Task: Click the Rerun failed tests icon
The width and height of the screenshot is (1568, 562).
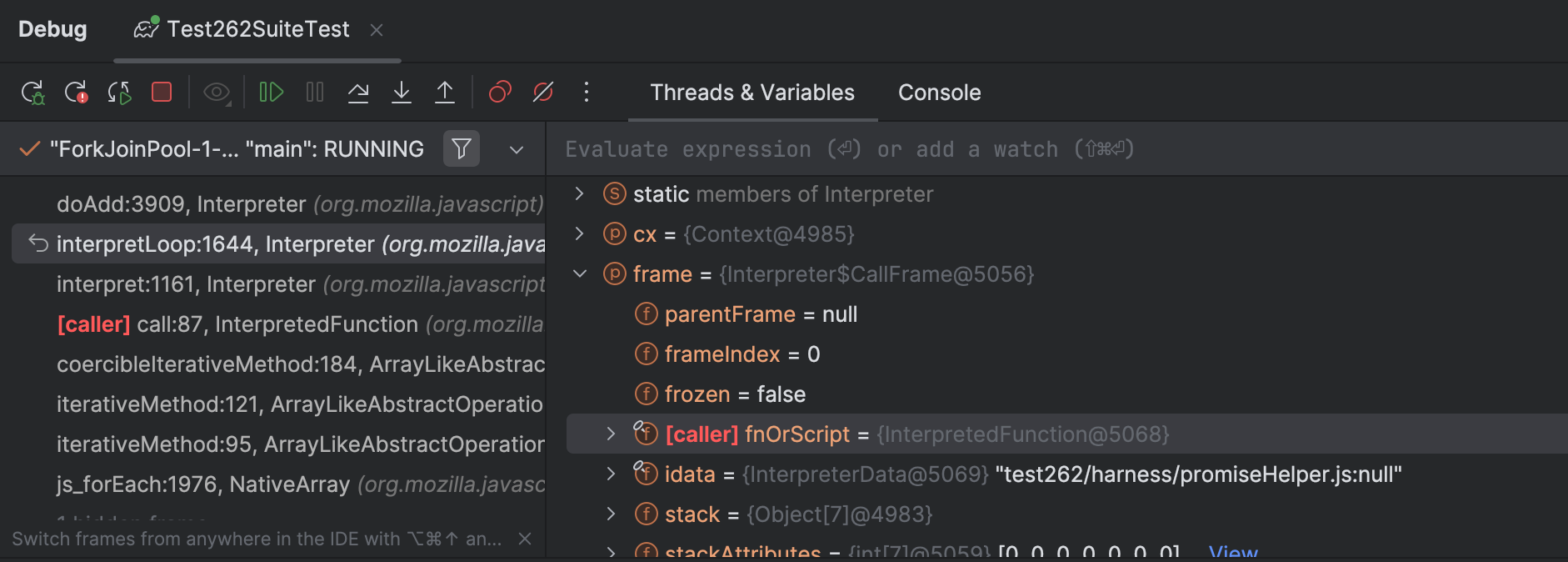Action: tap(76, 92)
